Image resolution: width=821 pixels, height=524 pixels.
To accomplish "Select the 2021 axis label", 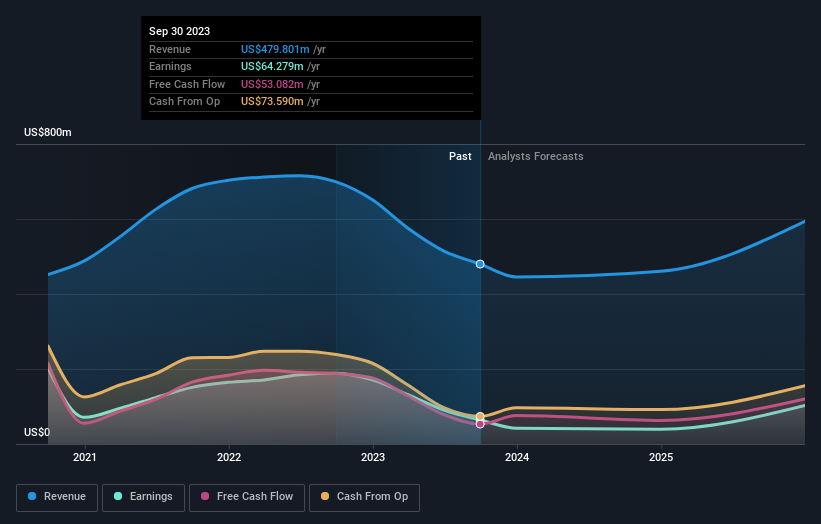I will click(x=85, y=457).
